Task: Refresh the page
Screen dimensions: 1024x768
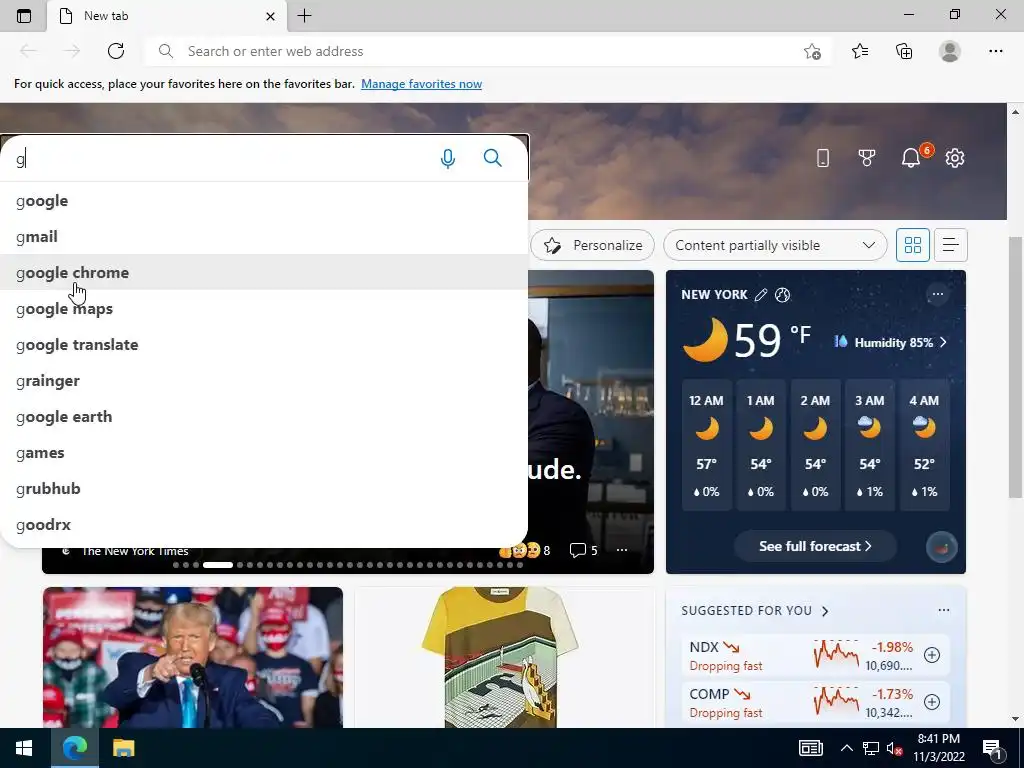Action: (x=116, y=51)
